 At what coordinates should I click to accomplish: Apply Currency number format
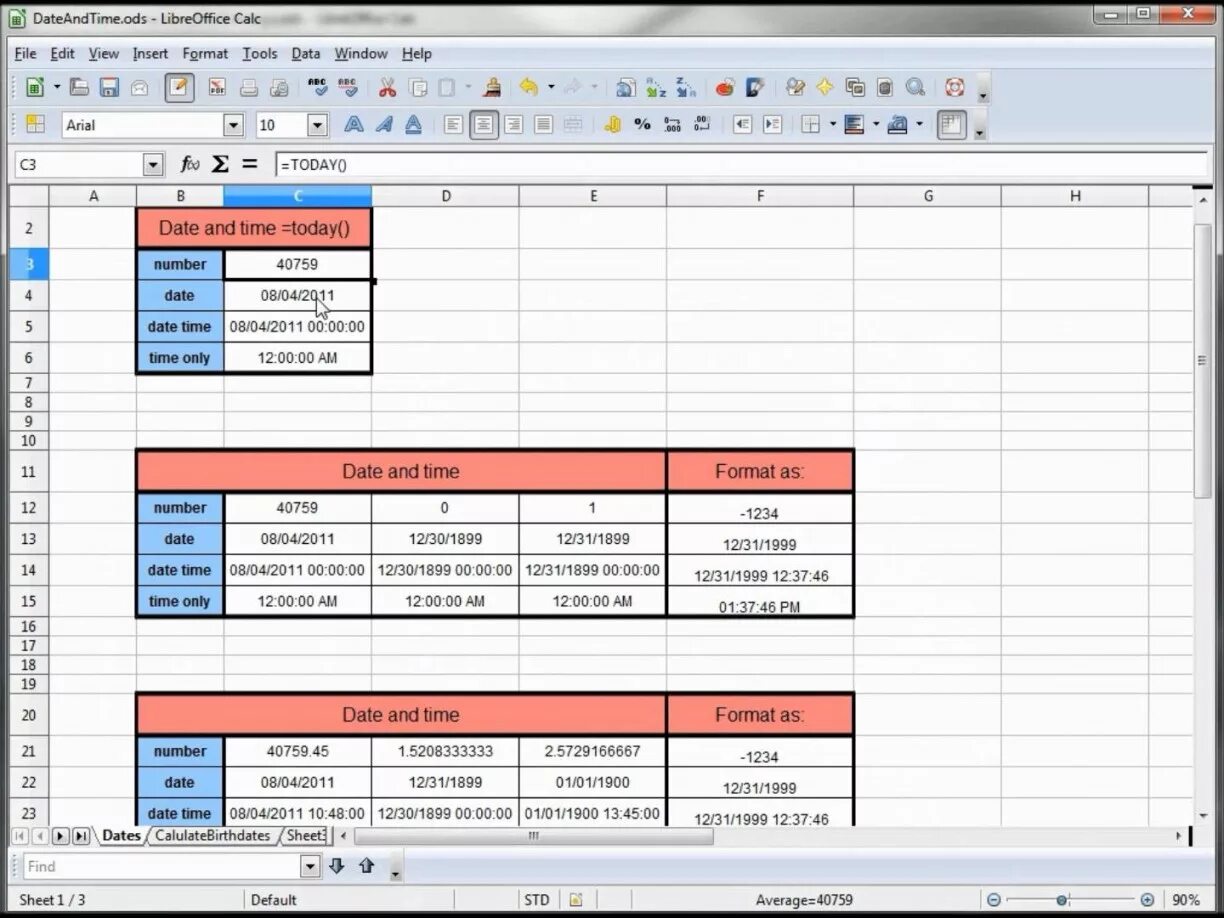(613, 125)
